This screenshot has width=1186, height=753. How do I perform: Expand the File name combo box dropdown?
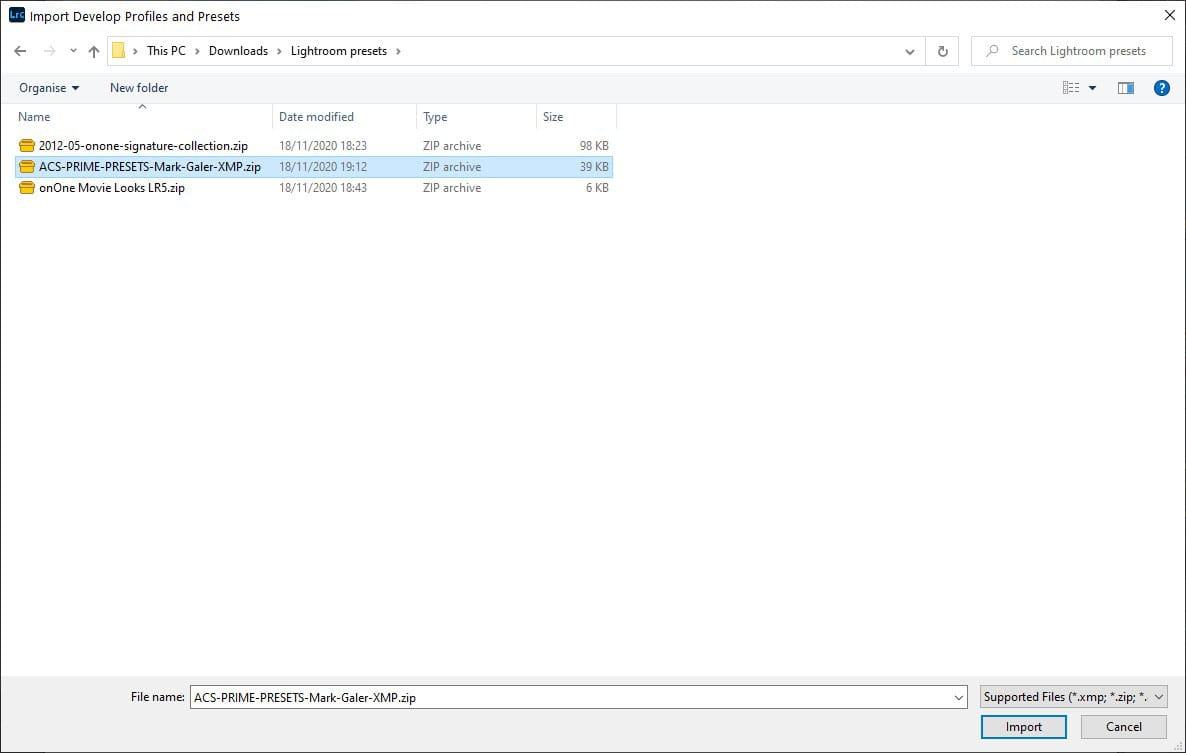(959, 697)
